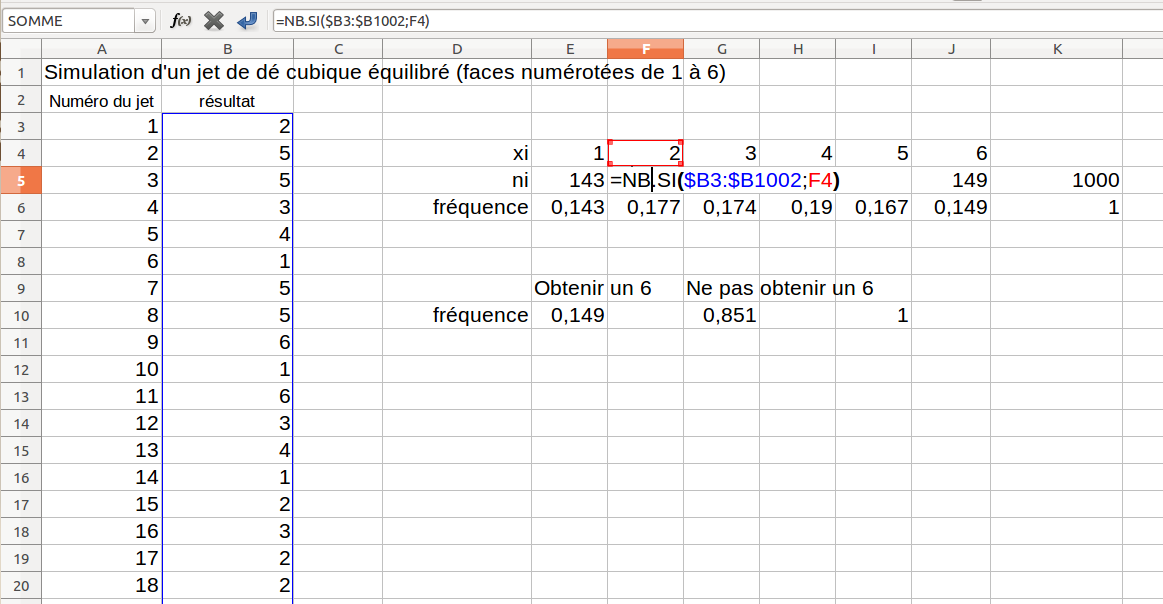Click the 'Simulation d'un jet de dé' title cell
The image size is (1163, 604).
(102, 73)
